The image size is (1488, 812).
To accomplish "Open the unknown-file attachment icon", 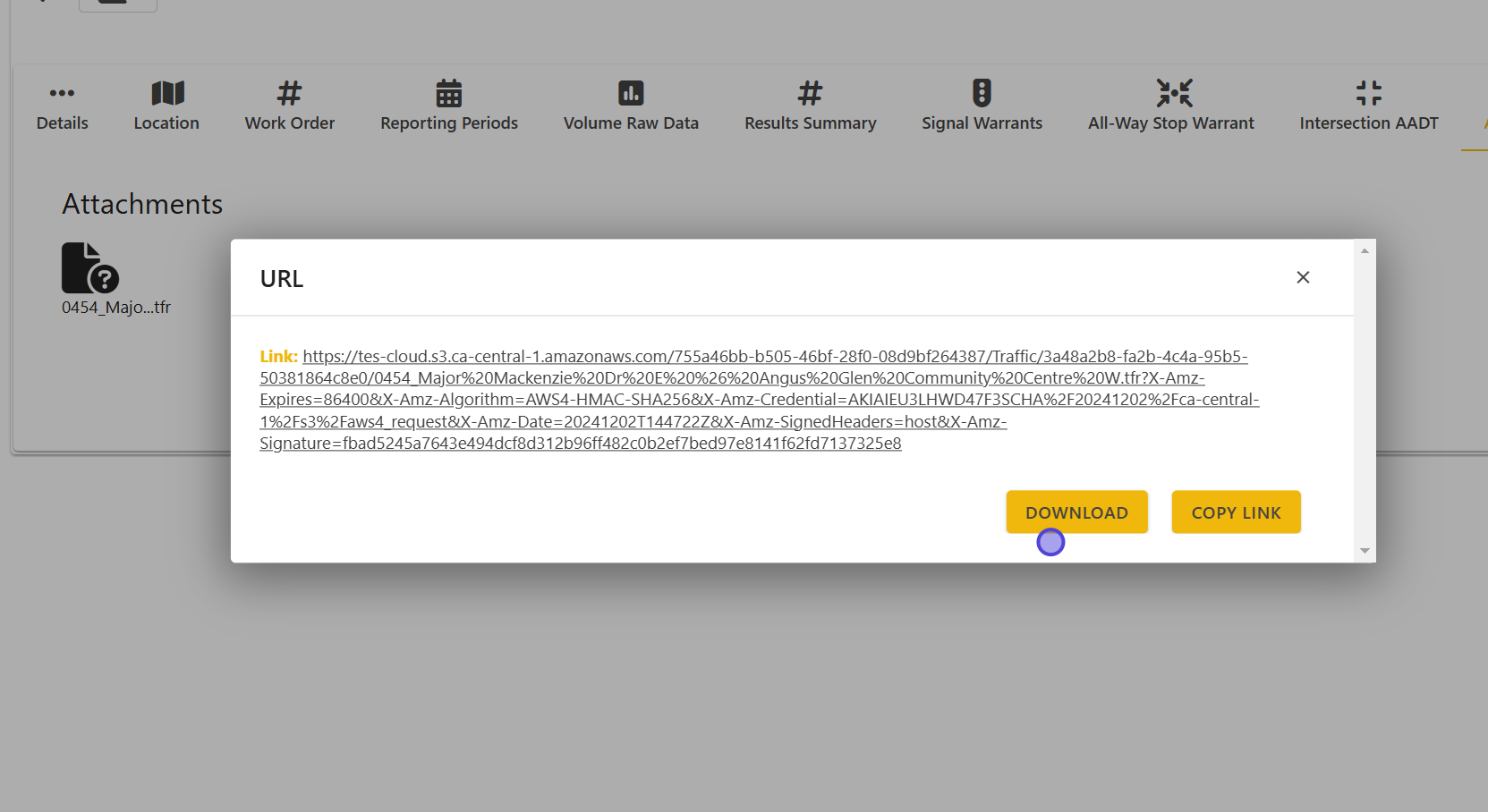I will pyautogui.click(x=89, y=267).
